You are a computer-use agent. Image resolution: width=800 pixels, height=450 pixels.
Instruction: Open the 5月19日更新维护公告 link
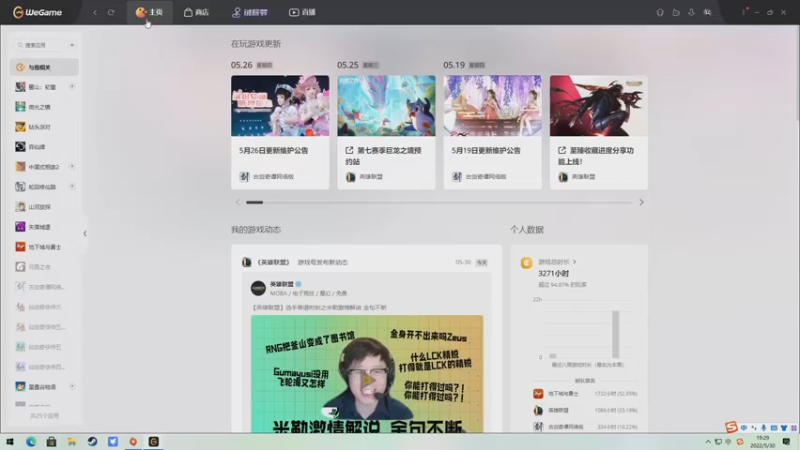click(x=486, y=151)
